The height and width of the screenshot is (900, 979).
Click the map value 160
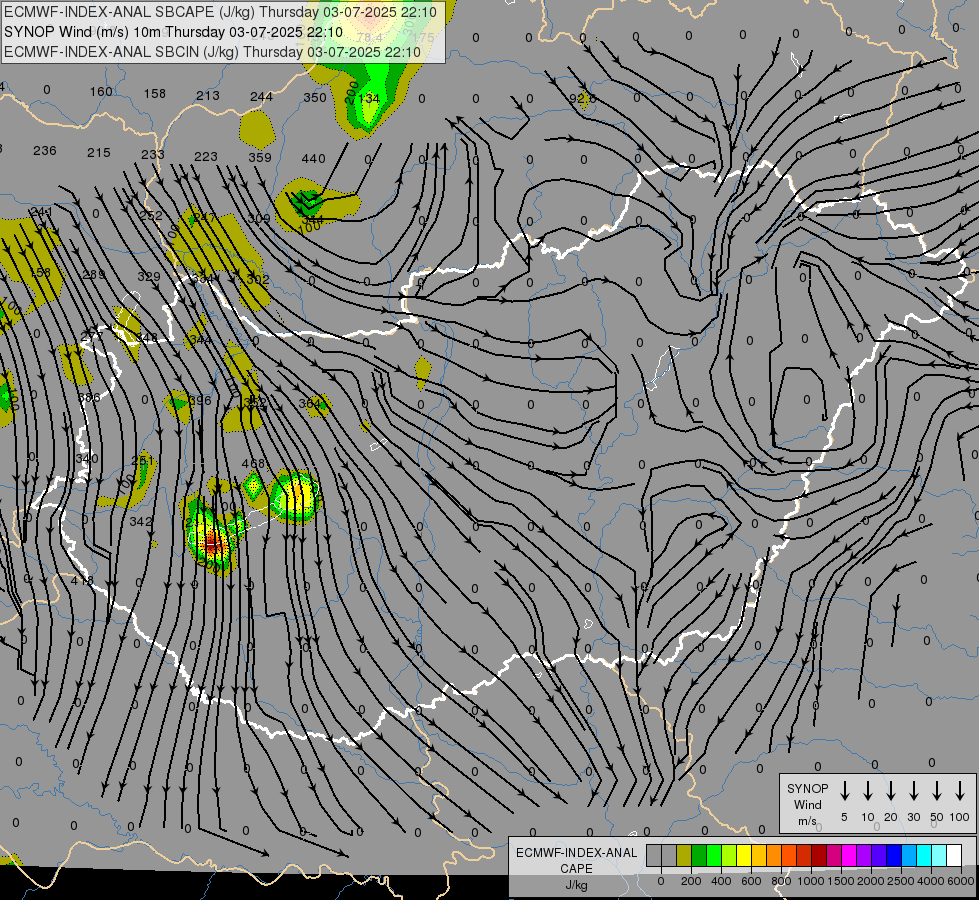point(101,92)
